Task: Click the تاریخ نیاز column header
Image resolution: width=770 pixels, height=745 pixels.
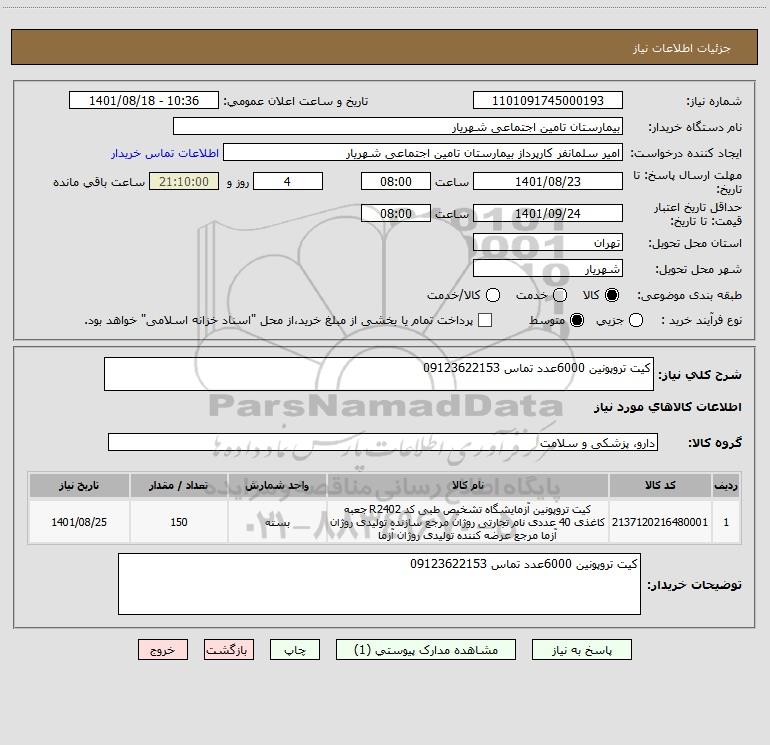Action: (79, 485)
